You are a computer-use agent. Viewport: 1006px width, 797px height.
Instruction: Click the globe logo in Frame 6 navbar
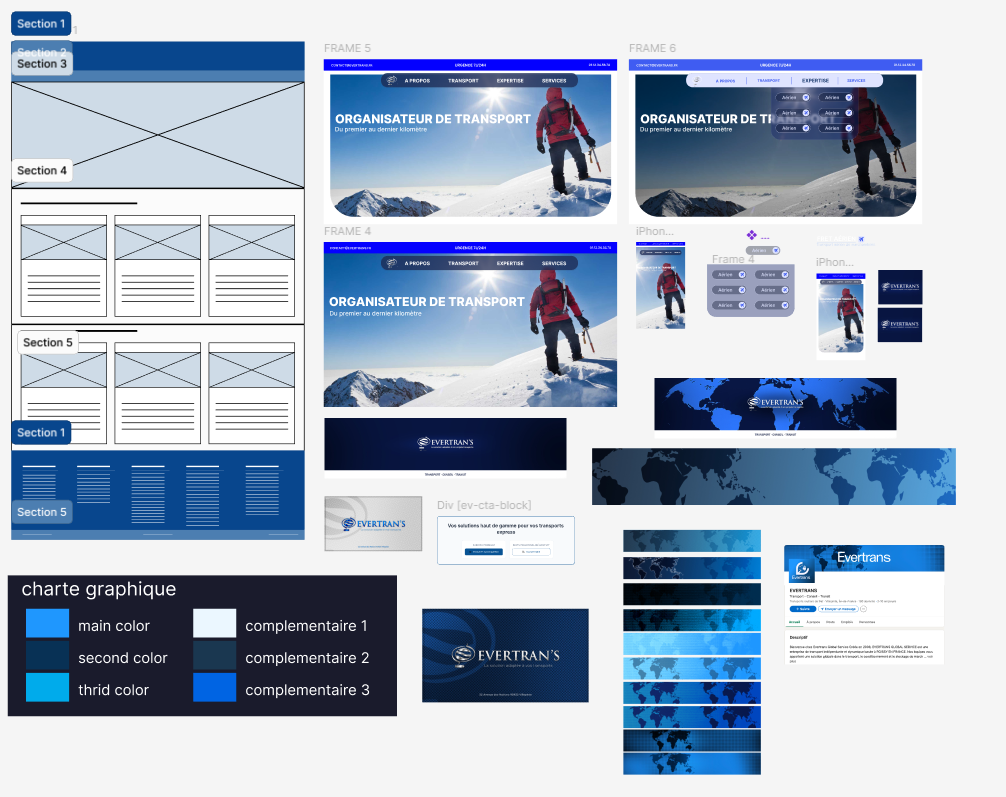tap(697, 80)
